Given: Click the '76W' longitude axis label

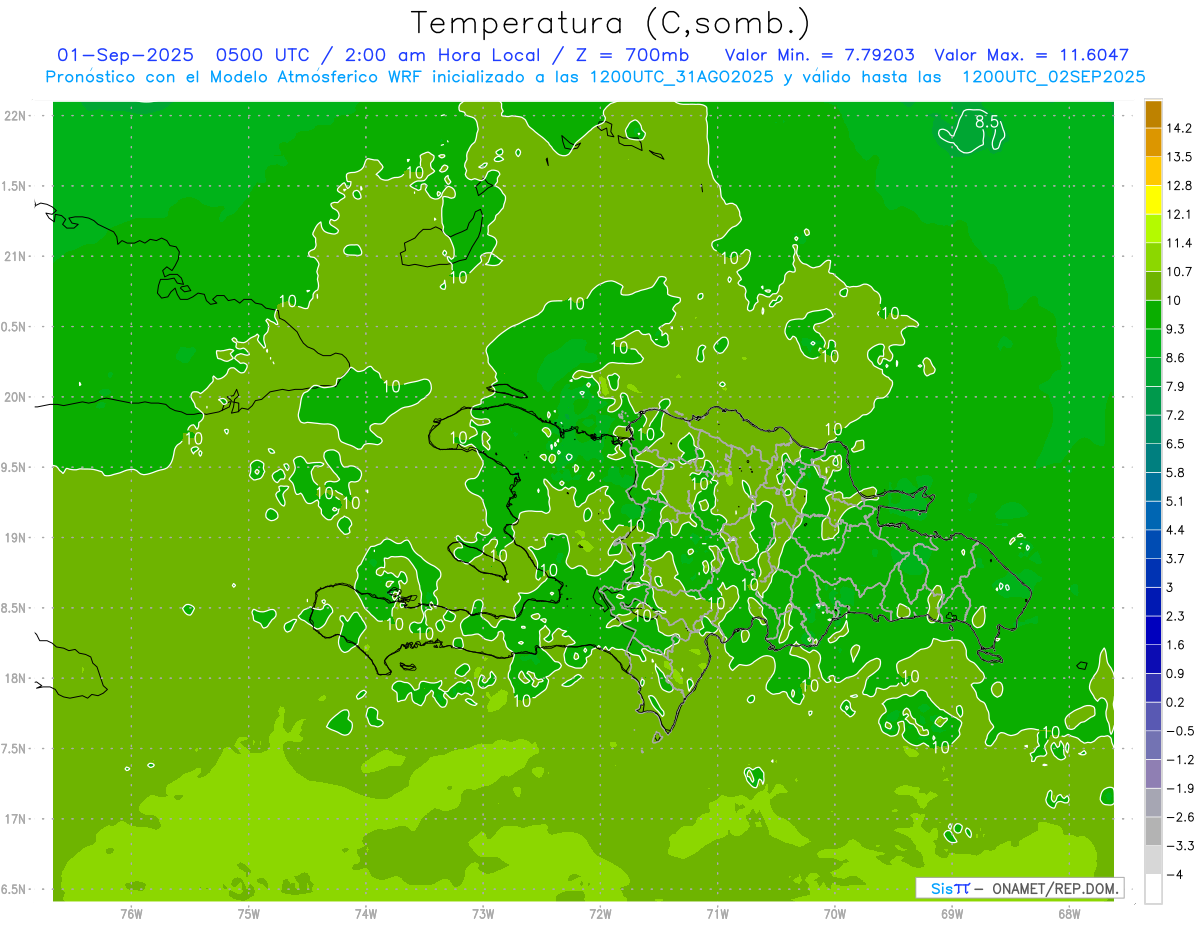Looking at the screenshot, I should coord(131,914).
